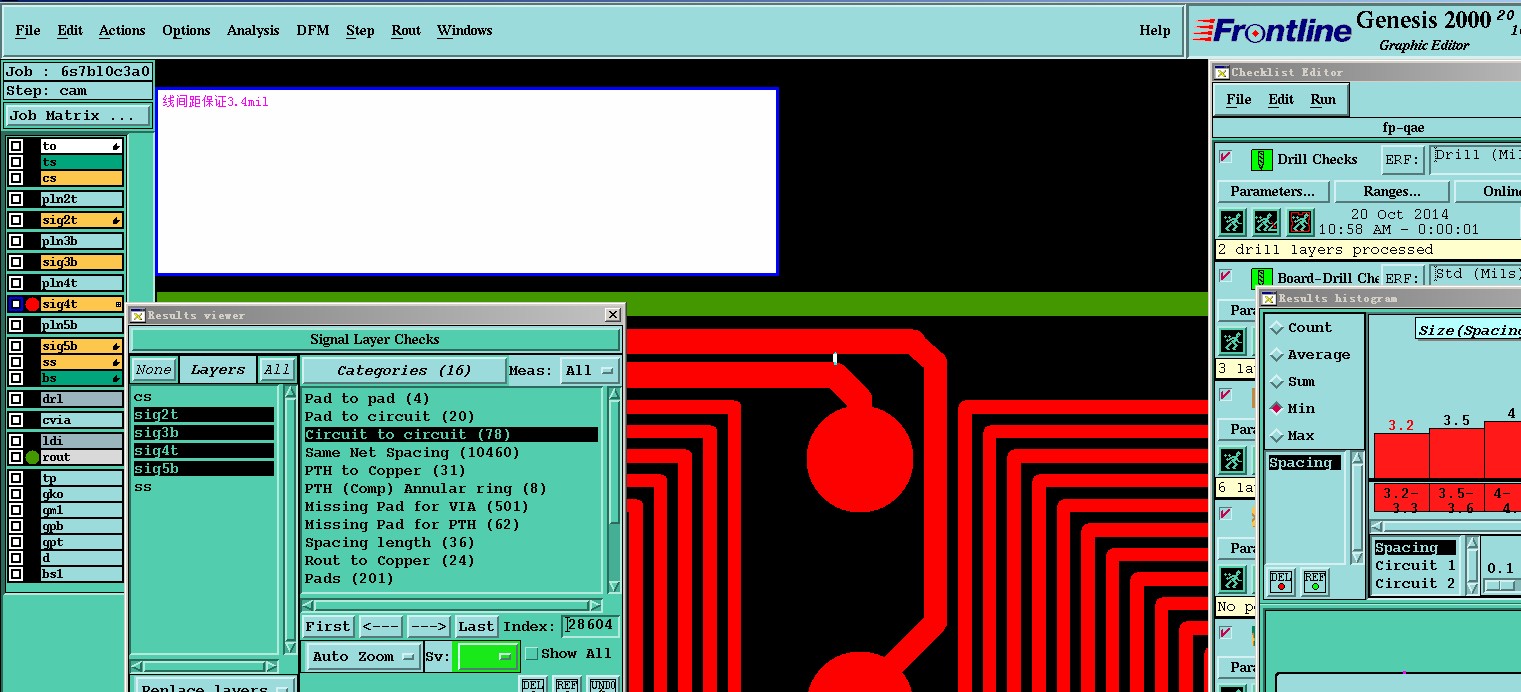Open the Auto Zoom dropdown
The height and width of the screenshot is (692, 1521).
tap(363, 657)
